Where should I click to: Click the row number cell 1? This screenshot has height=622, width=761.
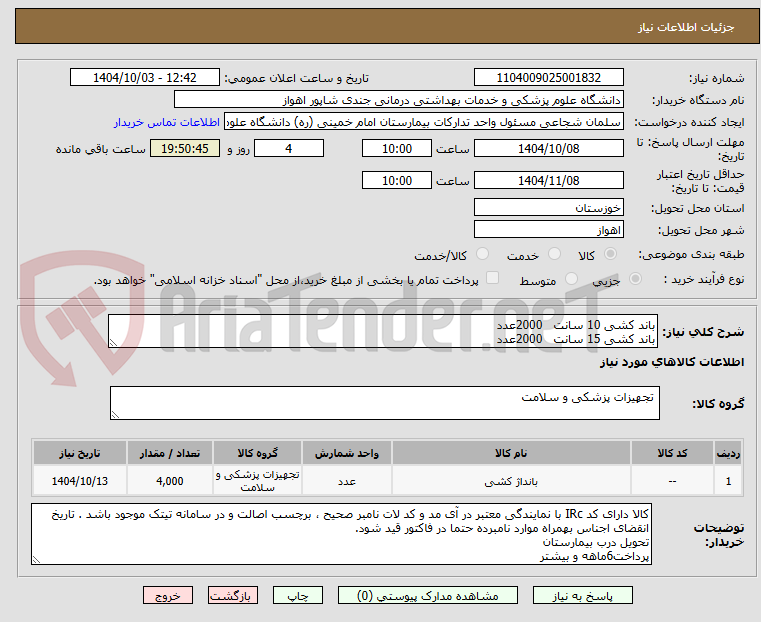point(728,481)
